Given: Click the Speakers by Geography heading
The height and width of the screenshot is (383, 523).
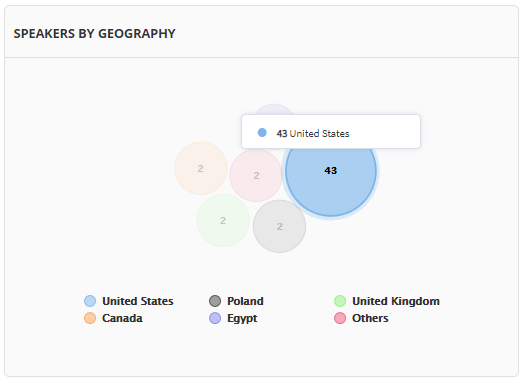Looking at the screenshot, I should pos(94,34).
